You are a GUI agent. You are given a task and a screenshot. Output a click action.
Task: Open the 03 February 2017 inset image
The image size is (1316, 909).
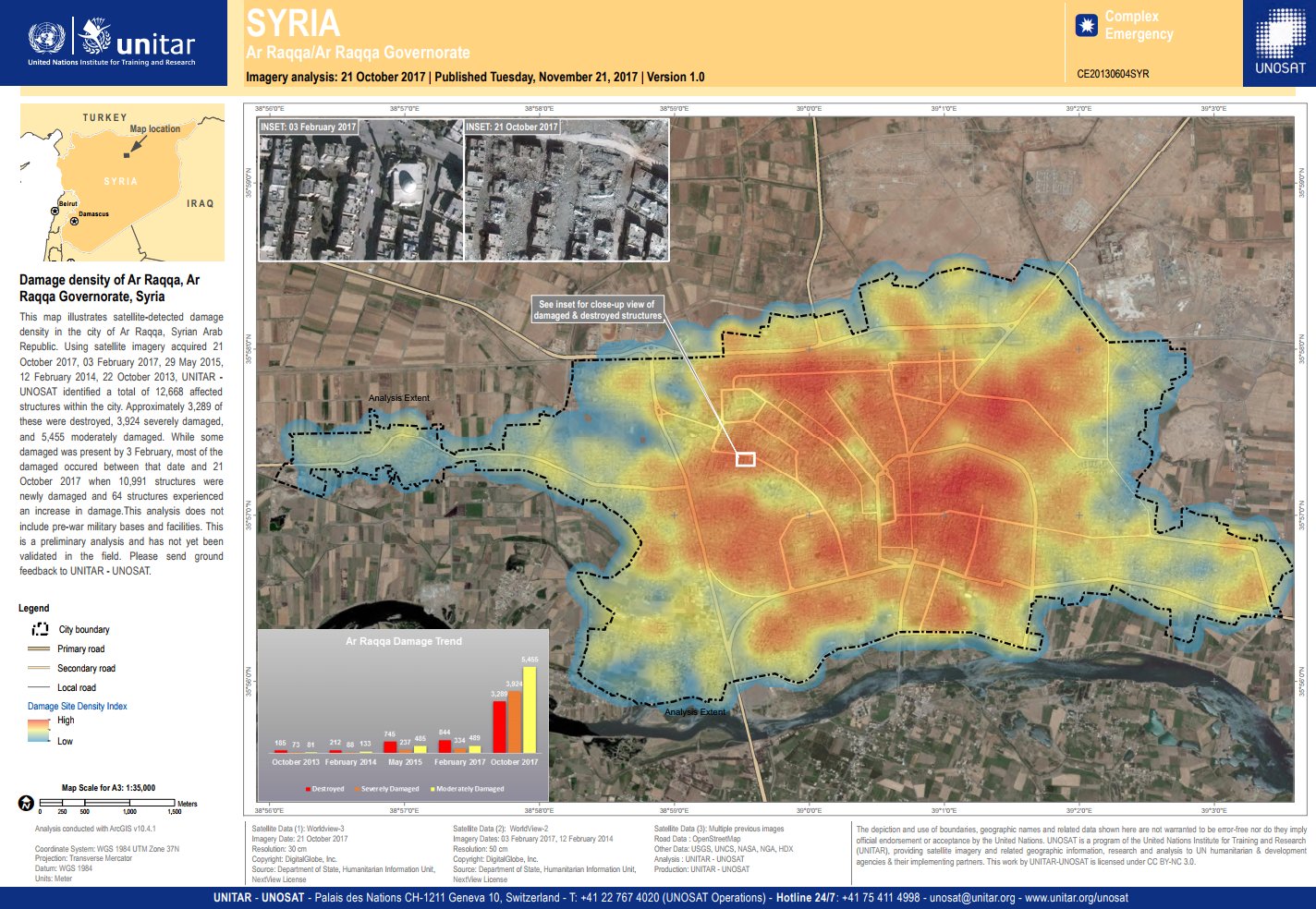[x=360, y=189]
